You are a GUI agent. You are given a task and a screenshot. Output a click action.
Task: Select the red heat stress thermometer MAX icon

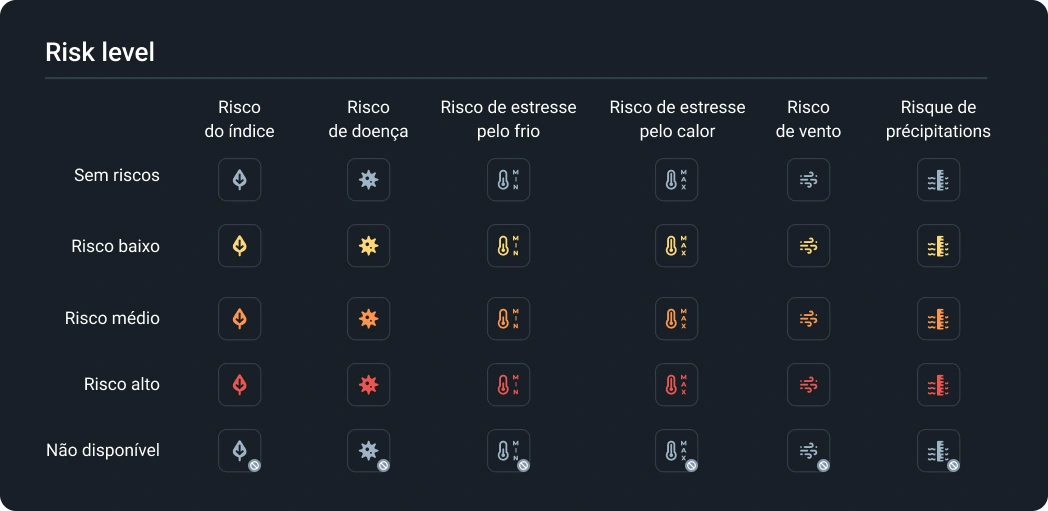tap(677, 385)
